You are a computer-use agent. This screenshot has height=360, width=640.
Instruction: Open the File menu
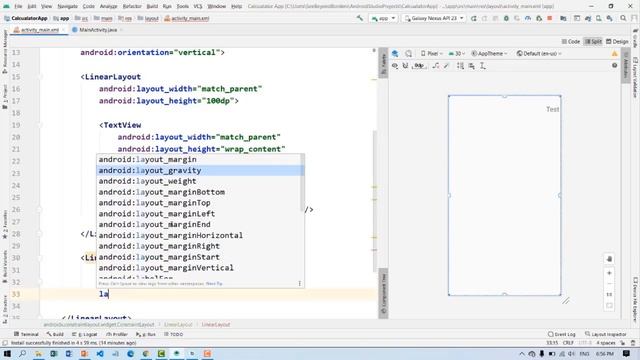point(18,7)
